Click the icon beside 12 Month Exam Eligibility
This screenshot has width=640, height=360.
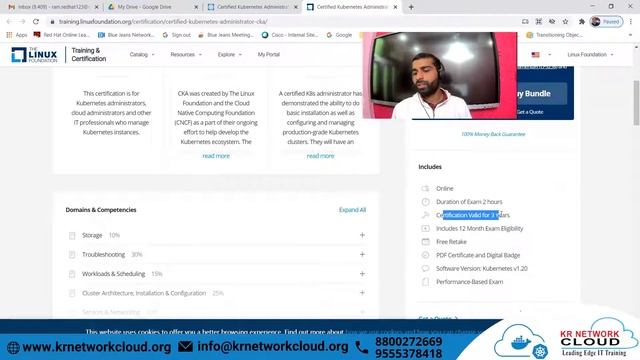(x=425, y=229)
